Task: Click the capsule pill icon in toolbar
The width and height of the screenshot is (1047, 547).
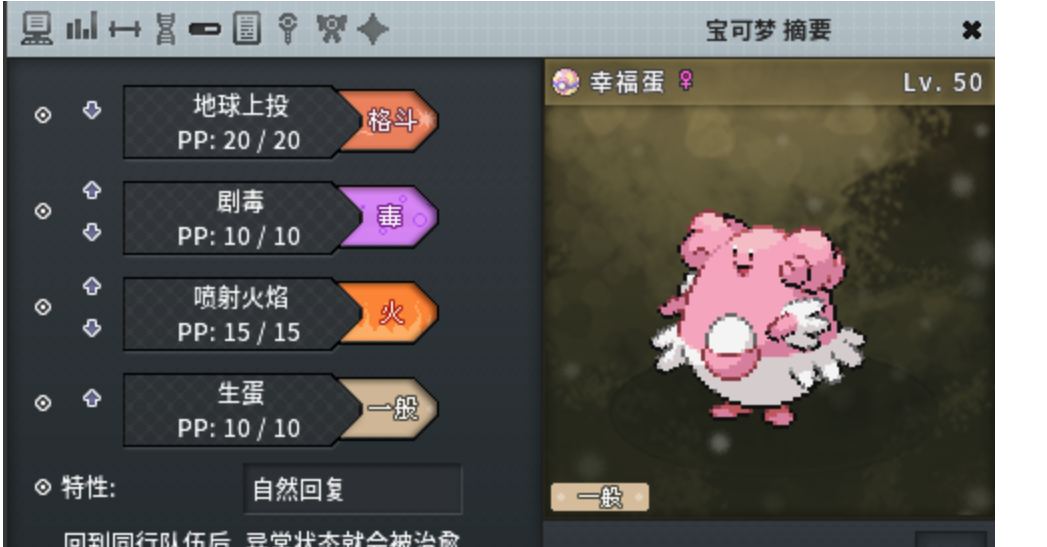Action: [x=204, y=29]
